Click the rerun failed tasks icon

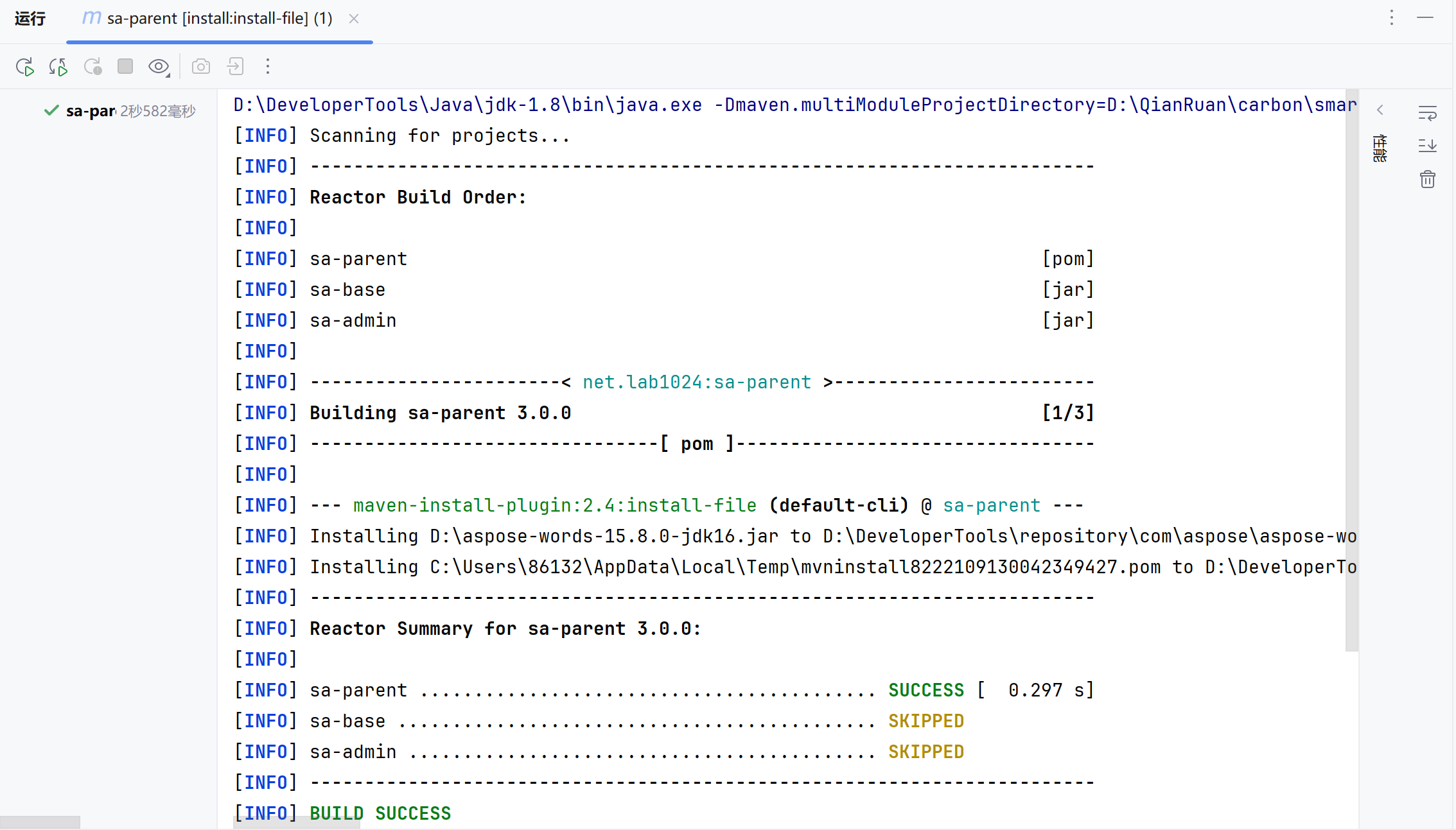click(92, 67)
